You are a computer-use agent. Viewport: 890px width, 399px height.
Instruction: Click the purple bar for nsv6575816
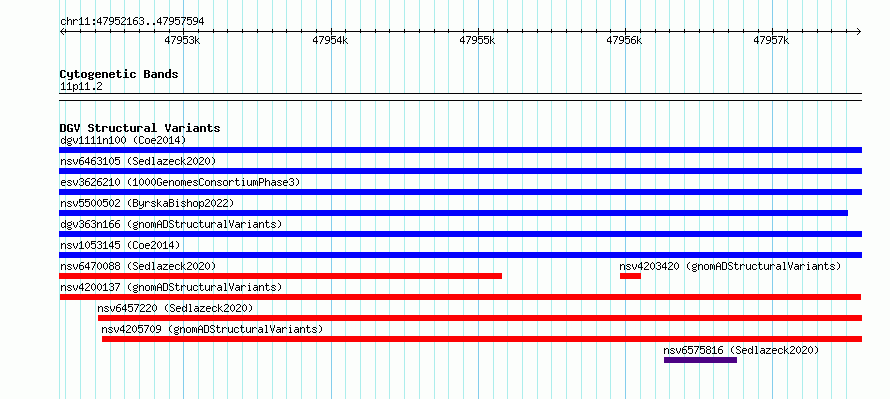pyautogui.click(x=700, y=360)
